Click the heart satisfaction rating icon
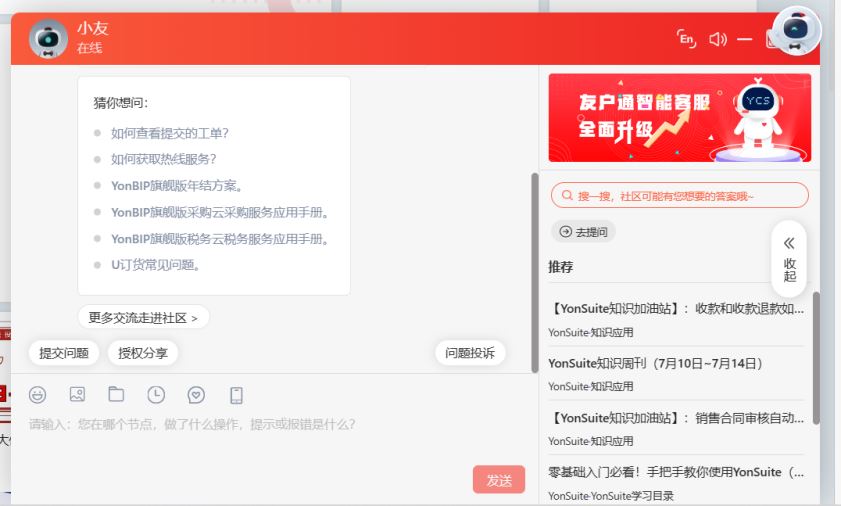Screen dimensions: 841x506 pyautogui.click(x=196, y=394)
